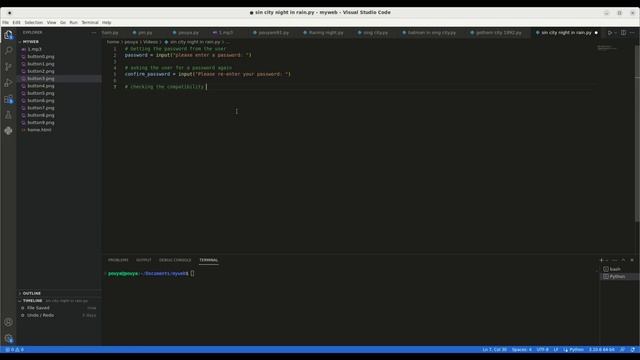
Task: Open the Run menu
Action: tap(73, 22)
